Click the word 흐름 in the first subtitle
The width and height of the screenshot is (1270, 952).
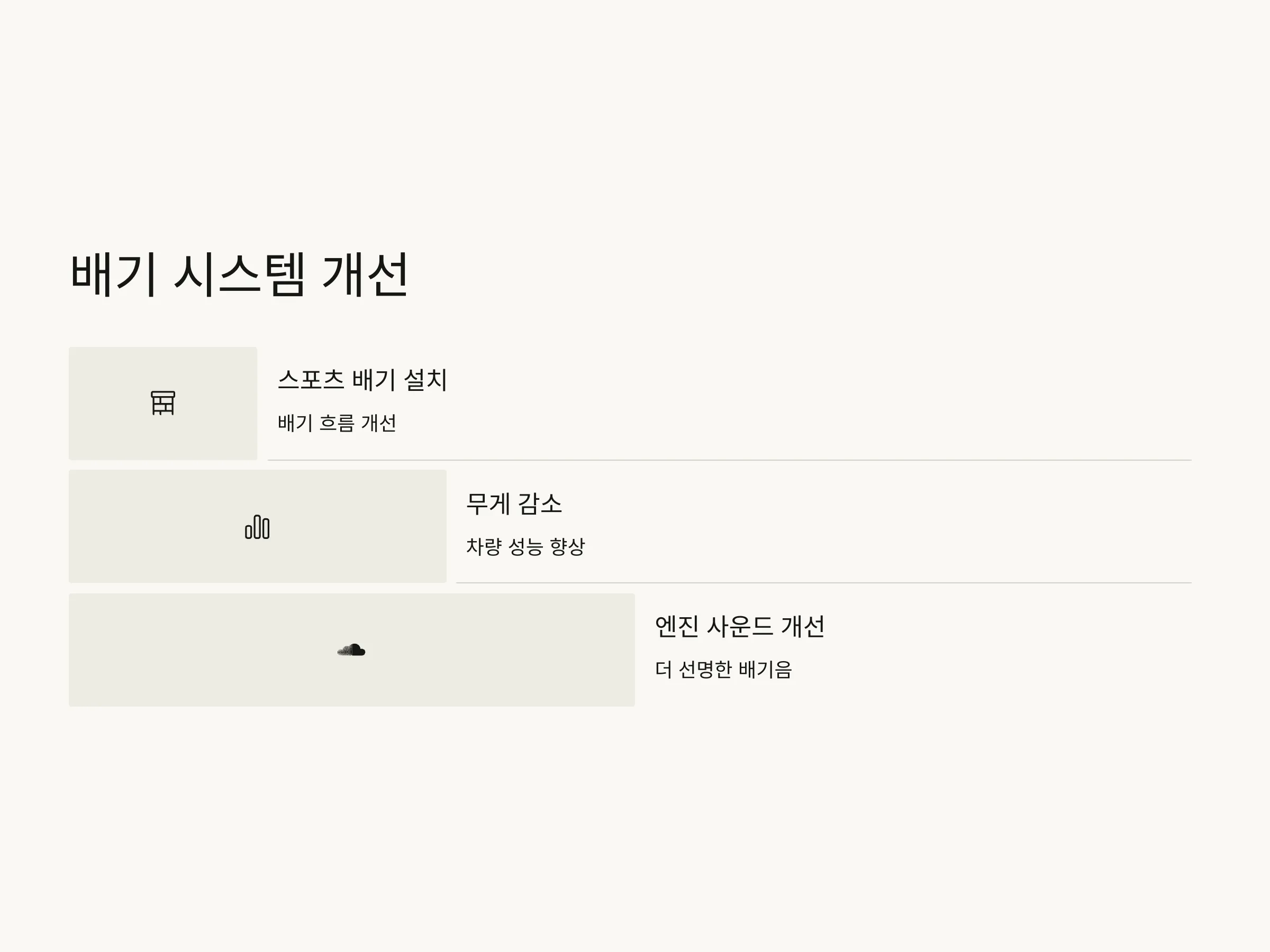(337, 423)
